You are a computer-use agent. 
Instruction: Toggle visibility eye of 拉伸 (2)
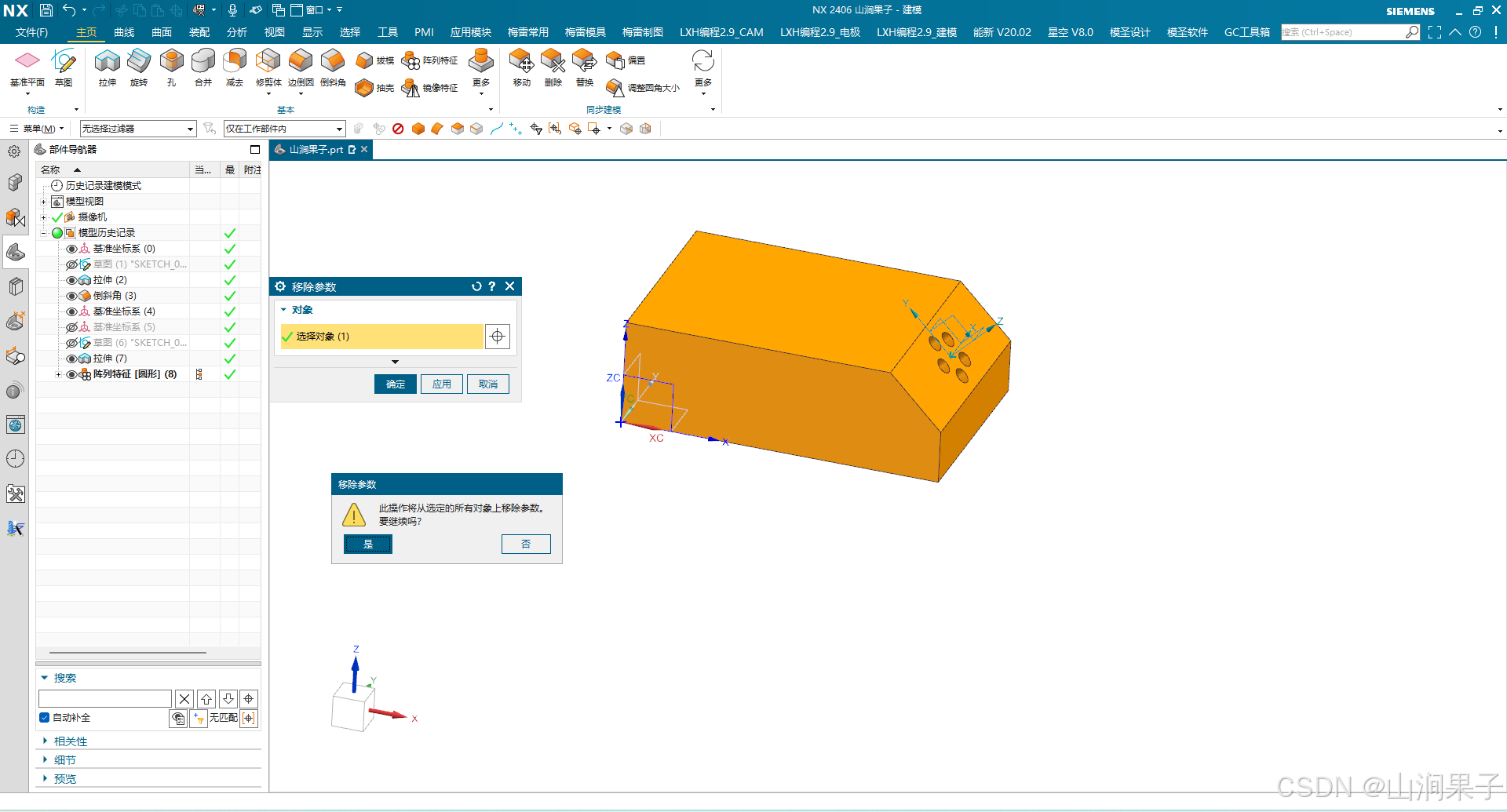[71, 280]
